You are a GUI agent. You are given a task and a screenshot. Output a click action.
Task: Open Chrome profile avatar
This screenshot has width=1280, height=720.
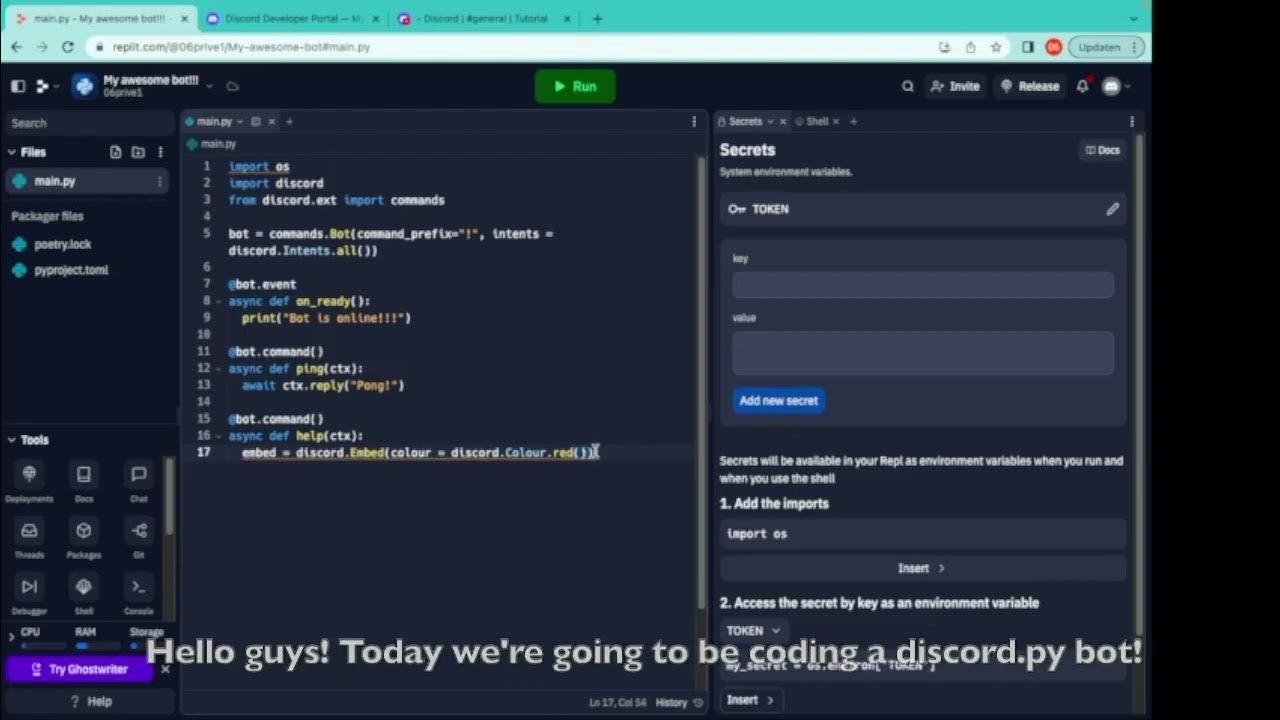tap(1053, 47)
